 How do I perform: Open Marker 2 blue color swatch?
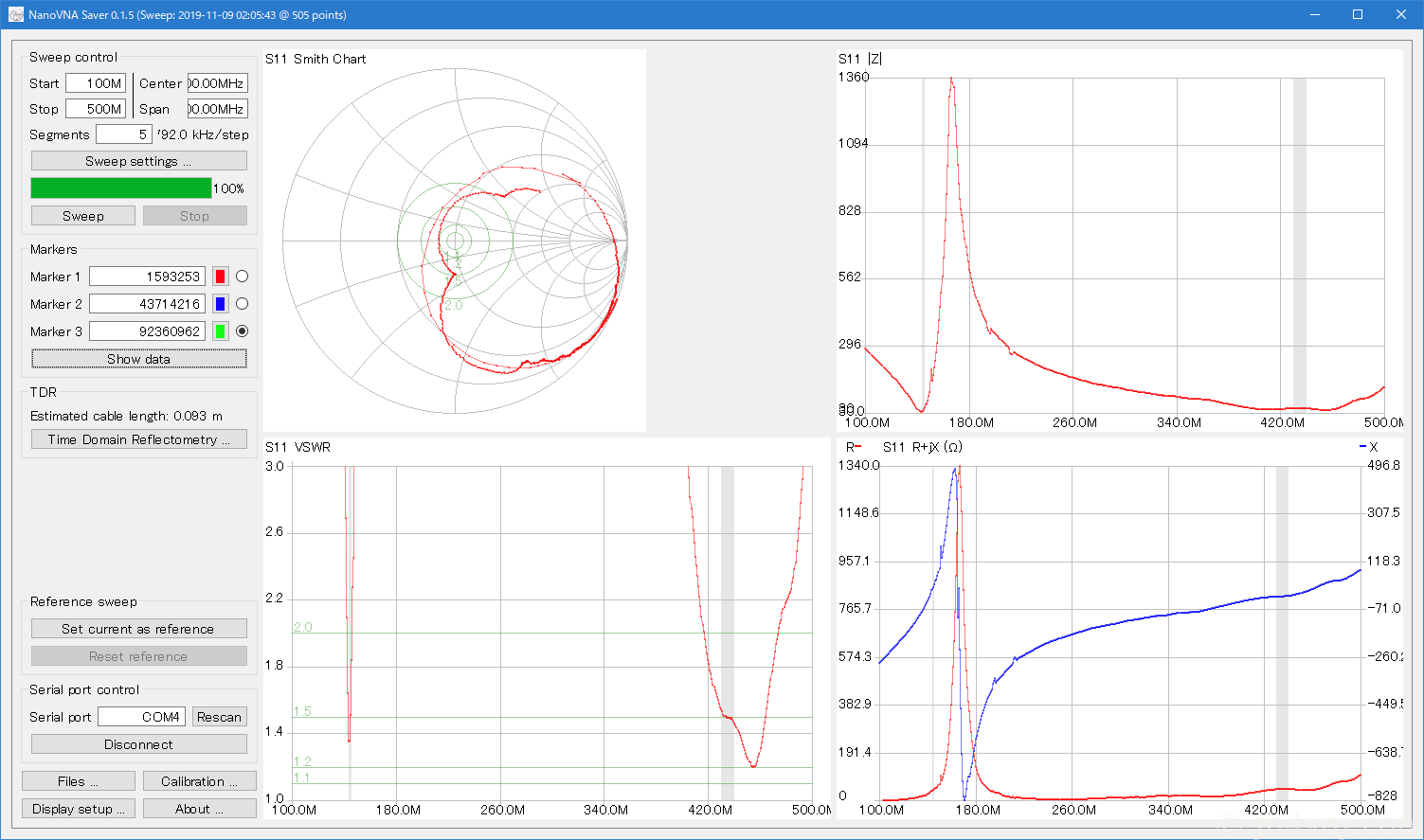tap(221, 304)
